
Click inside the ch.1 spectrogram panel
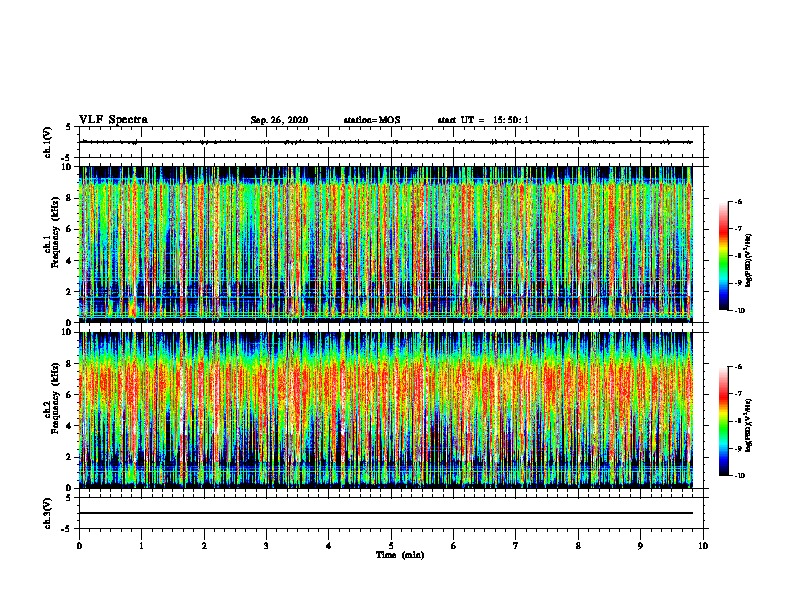tap(386, 244)
